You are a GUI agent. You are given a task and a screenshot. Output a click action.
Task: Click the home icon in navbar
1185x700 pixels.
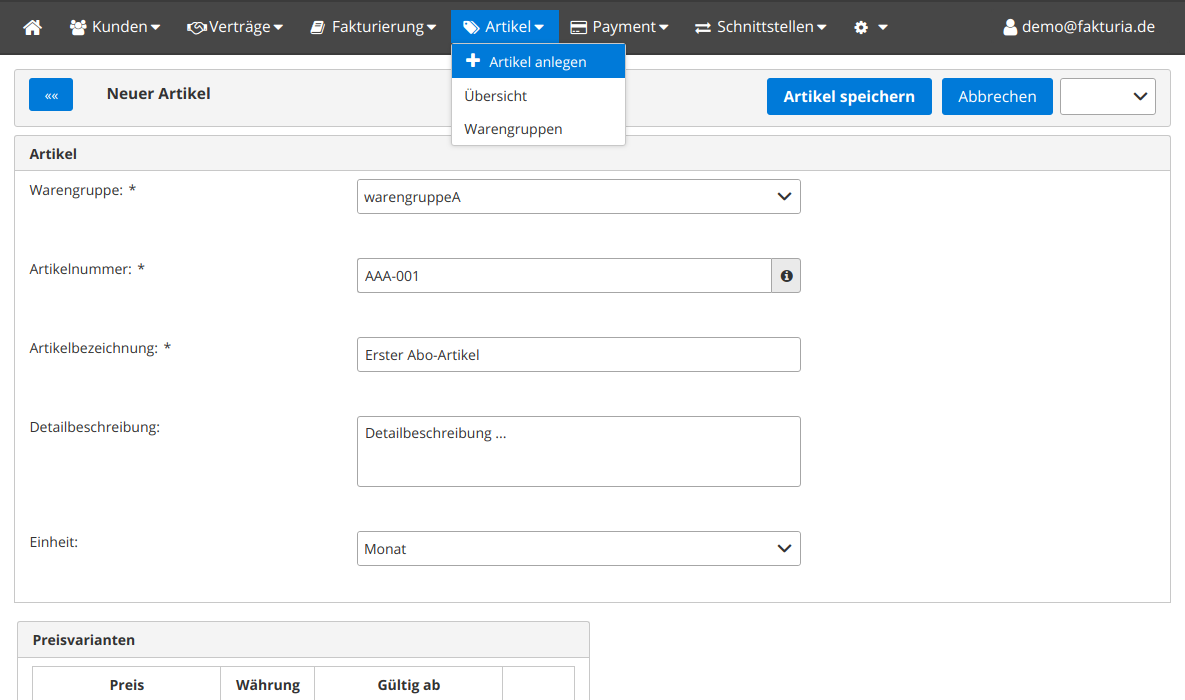33,27
